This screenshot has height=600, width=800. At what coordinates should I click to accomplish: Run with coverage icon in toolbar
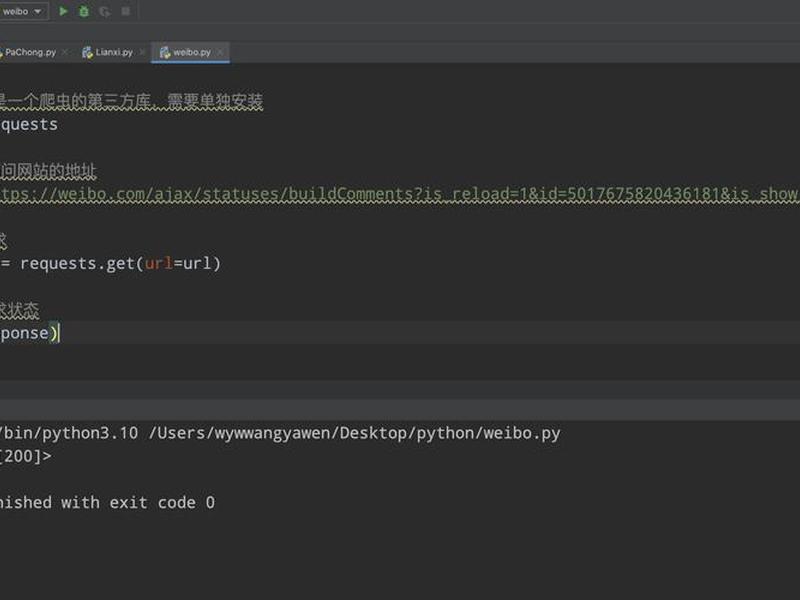pyautogui.click(x=105, y=11)
